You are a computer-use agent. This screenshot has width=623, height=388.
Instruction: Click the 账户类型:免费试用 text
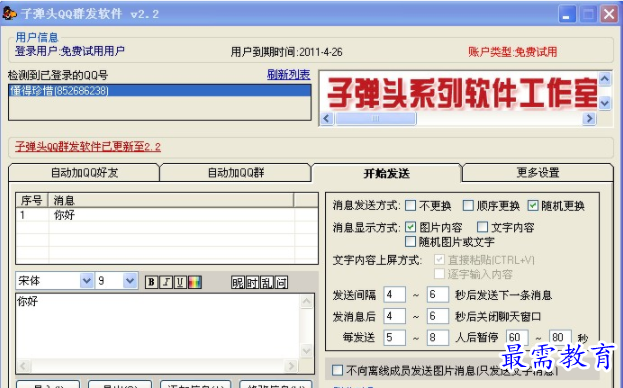click(x=513, y=52)
